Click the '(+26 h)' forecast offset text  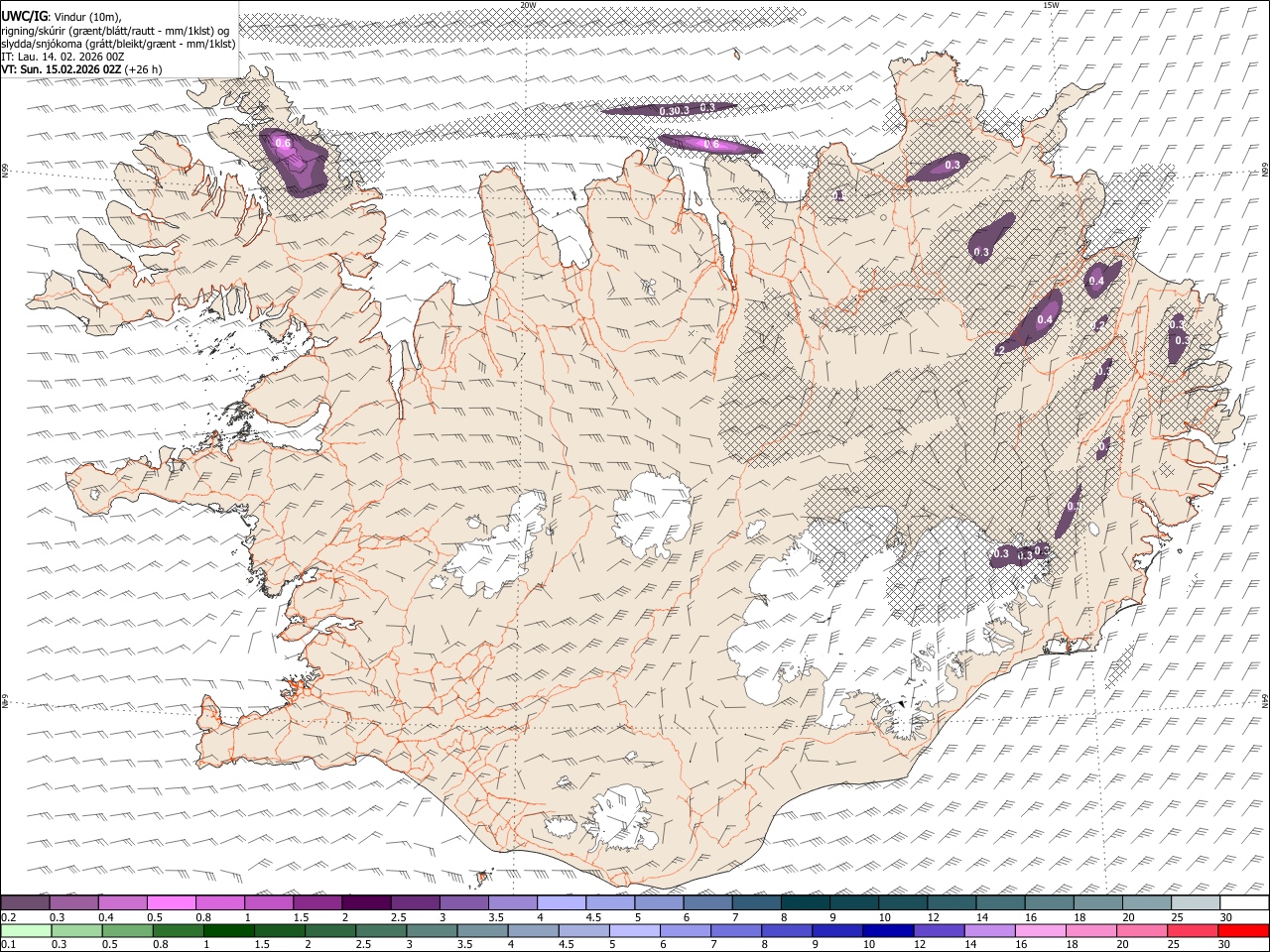click(x=144, y=70)
